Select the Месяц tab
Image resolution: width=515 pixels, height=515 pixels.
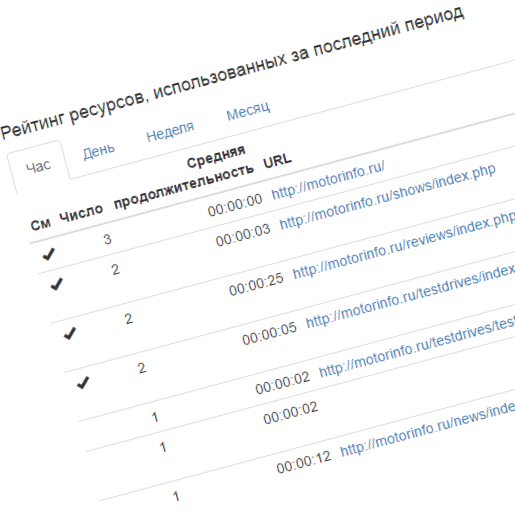pyautogui.click(x=248, y=111)
